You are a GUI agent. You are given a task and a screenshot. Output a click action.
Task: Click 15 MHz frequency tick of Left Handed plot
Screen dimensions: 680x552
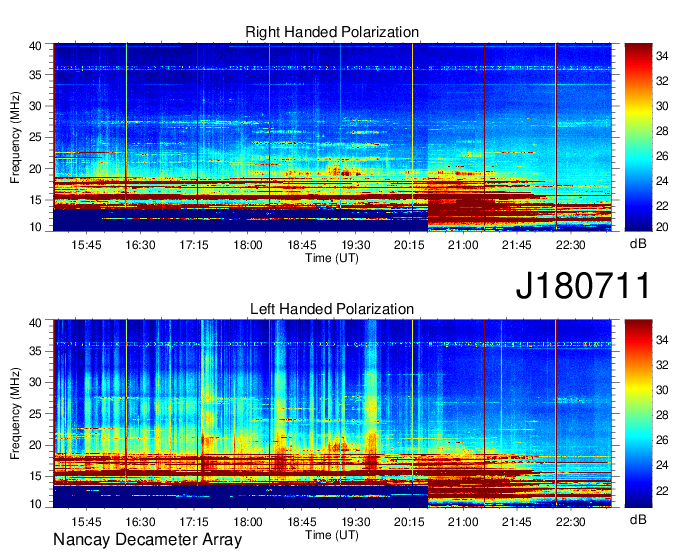[35, 476]
